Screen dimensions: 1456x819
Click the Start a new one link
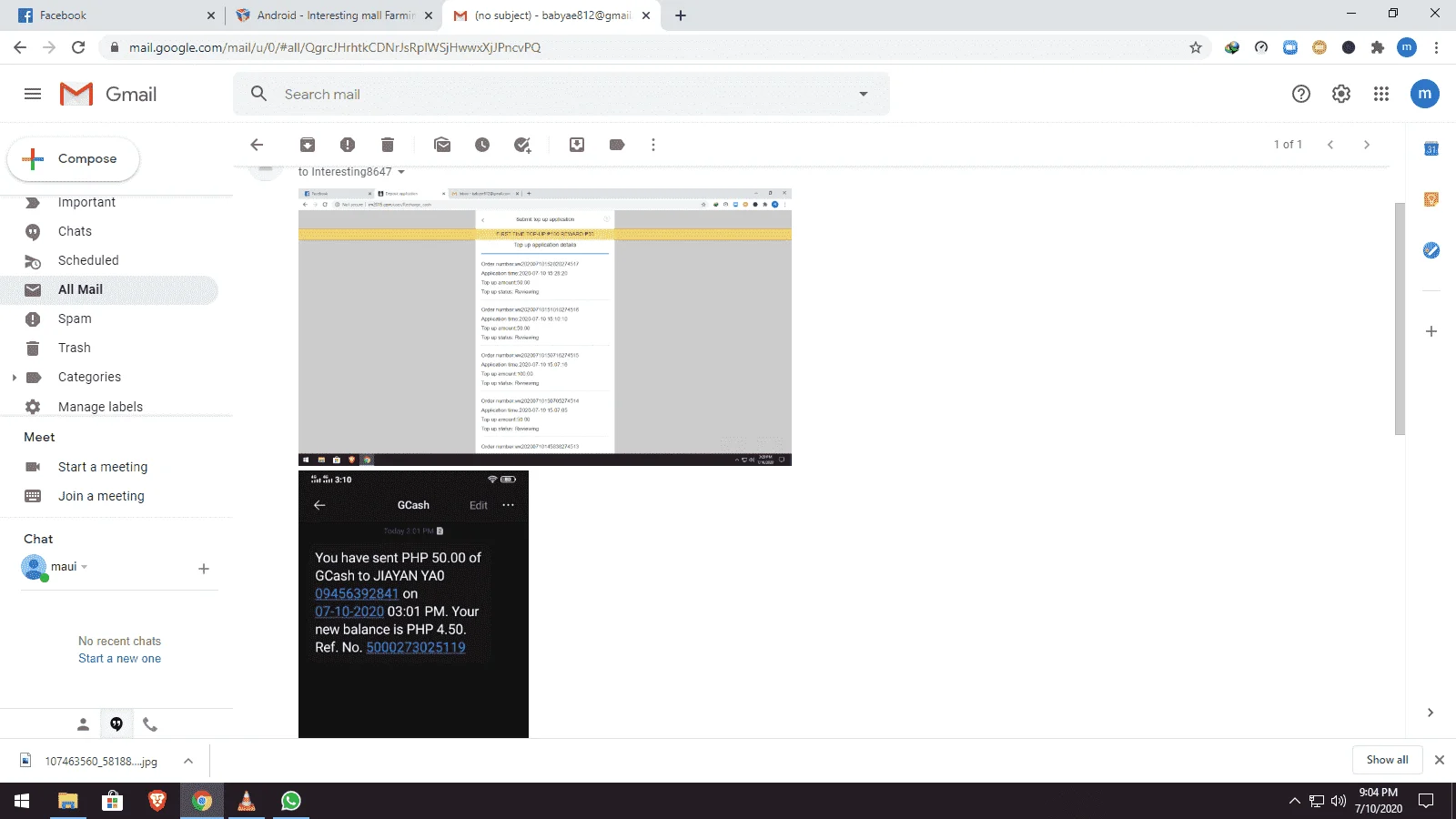[119, 659]
